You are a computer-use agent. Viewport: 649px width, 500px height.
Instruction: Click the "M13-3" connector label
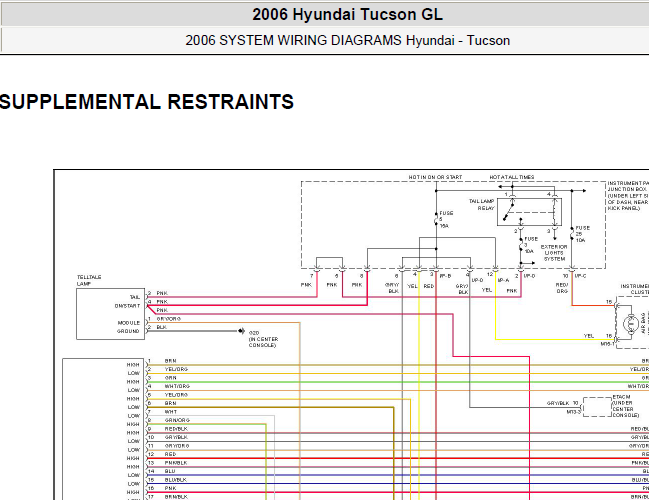573,412
